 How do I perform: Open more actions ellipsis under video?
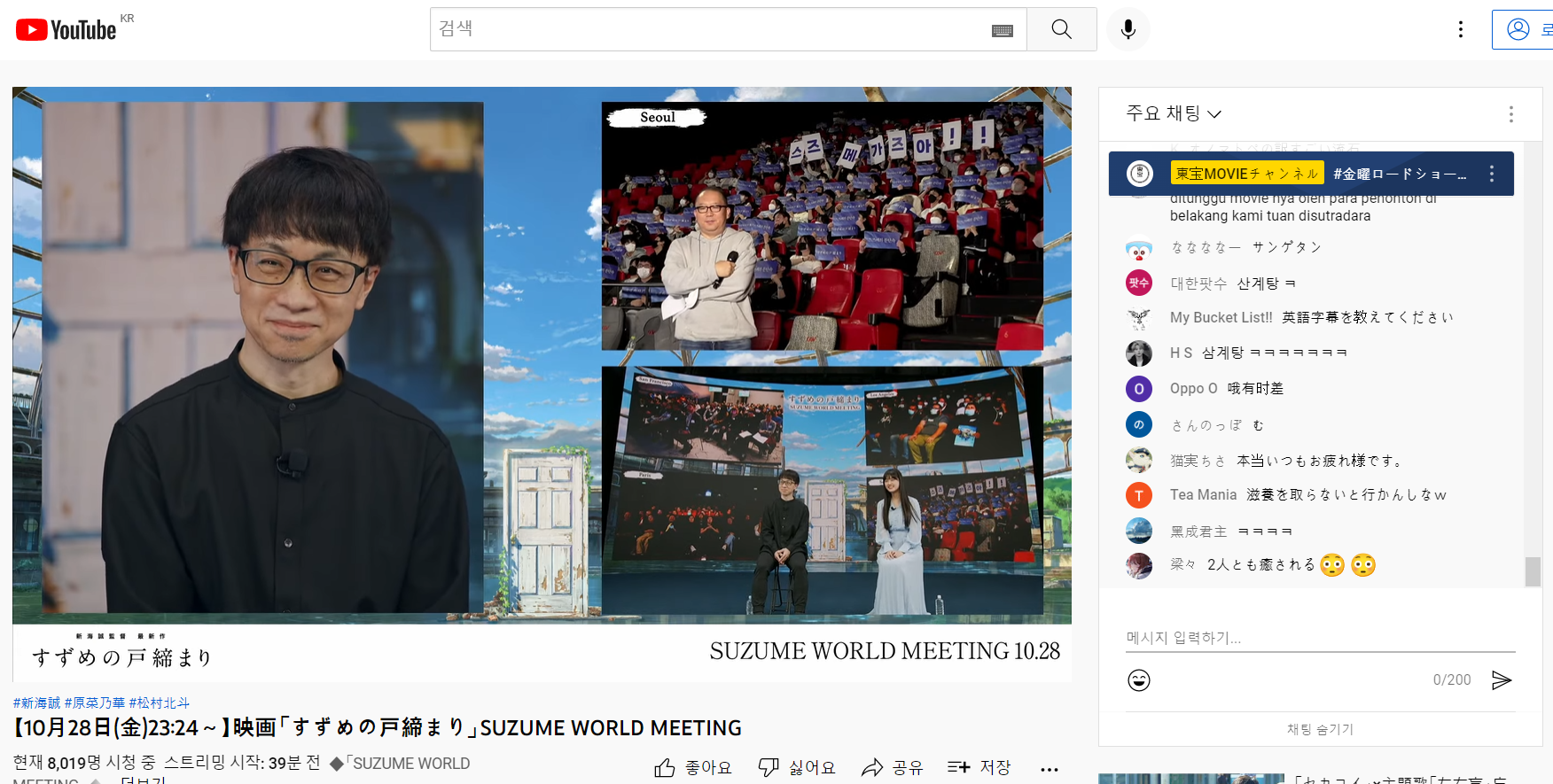1050,768
